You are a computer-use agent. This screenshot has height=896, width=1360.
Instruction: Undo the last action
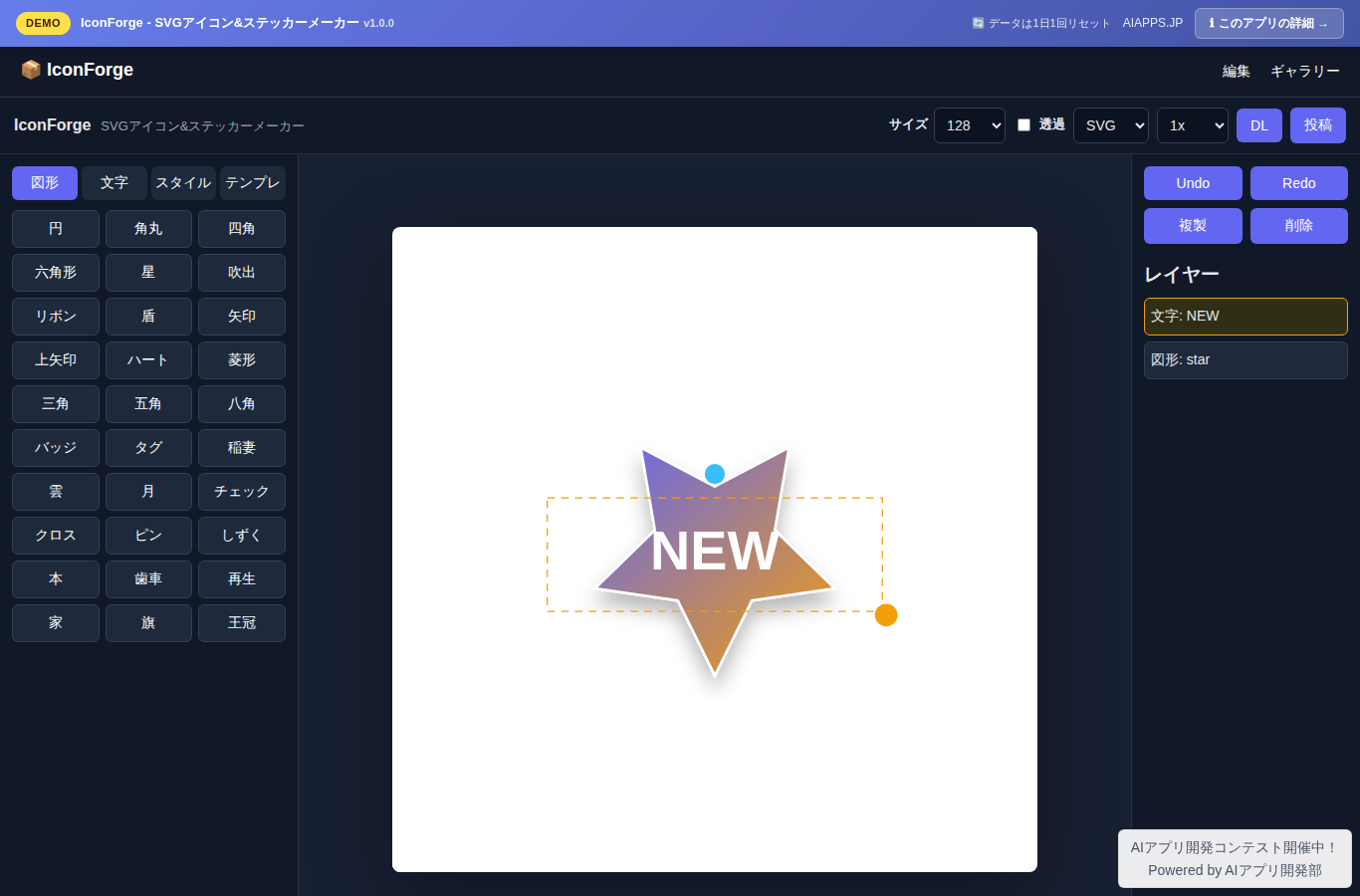[1193, 183]
